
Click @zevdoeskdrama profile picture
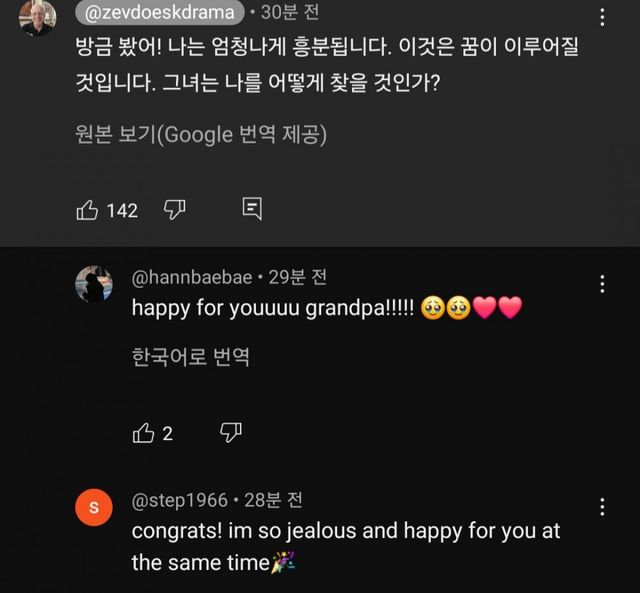tap(38, 15)
